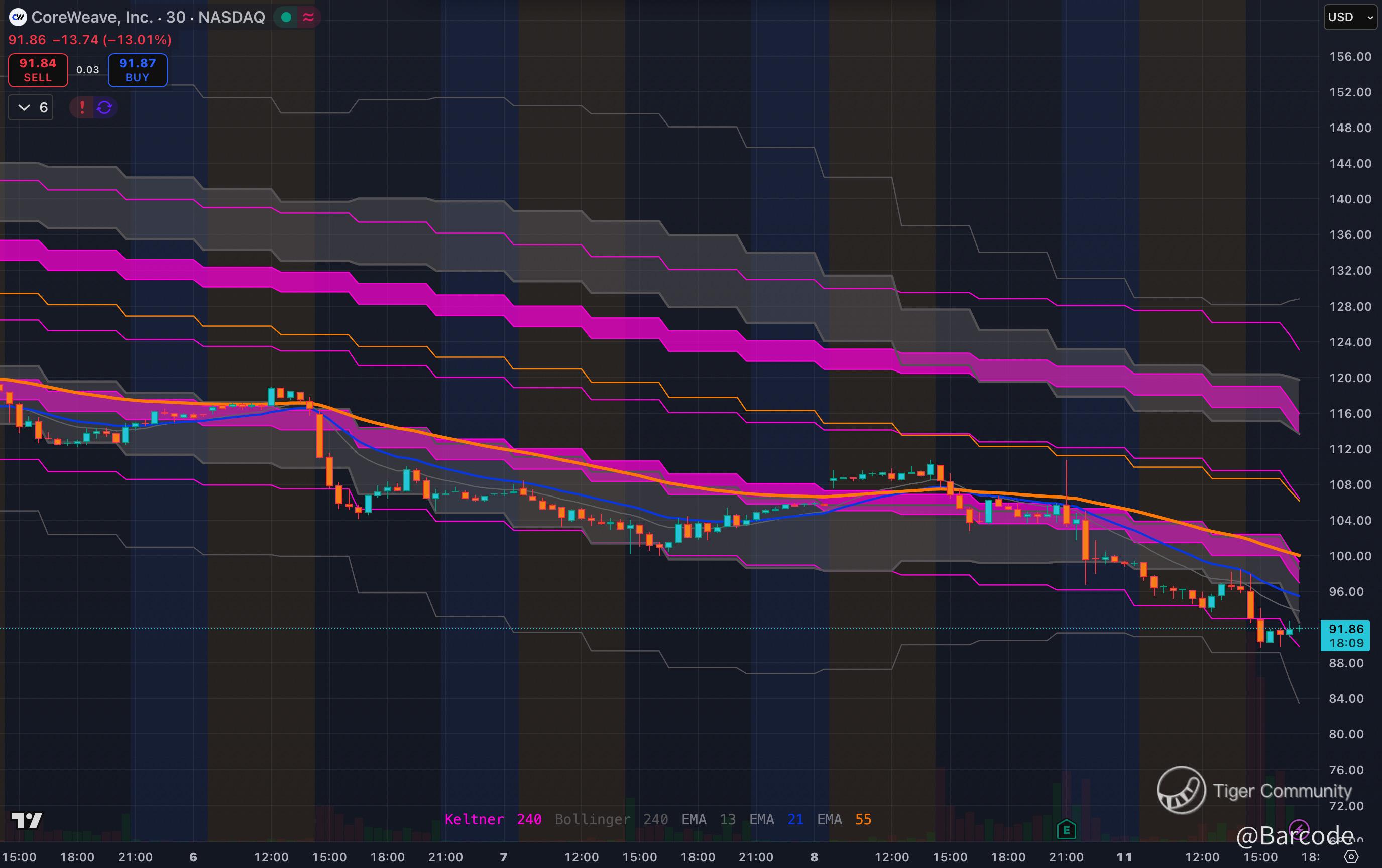Image resolution: width=1382 pixels, height=868 pixels.
Task: Click the Bollinger 240 indicator label
Action: pos(611,819)
